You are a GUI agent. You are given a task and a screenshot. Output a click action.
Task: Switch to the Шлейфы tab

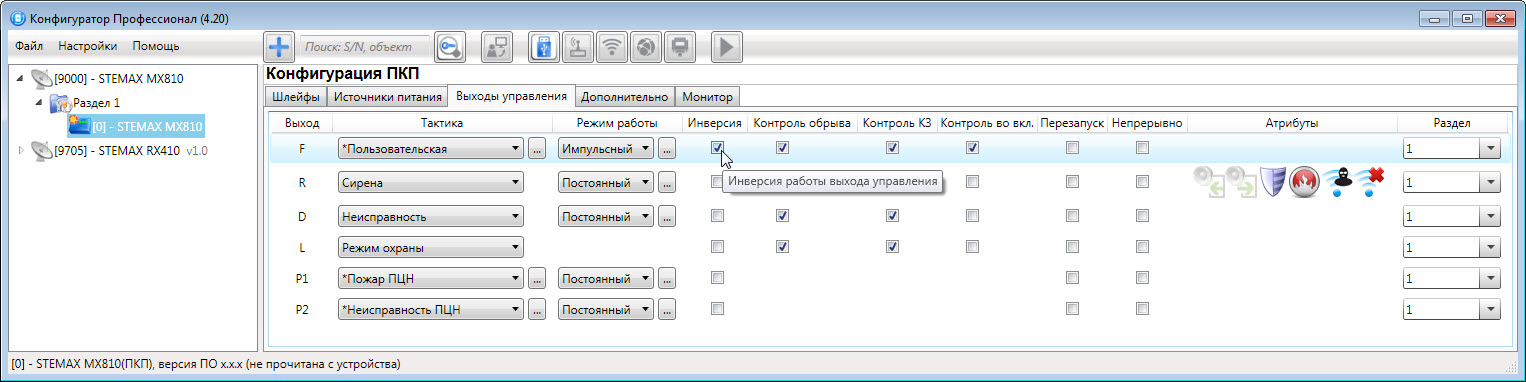(x=296, y=97)
